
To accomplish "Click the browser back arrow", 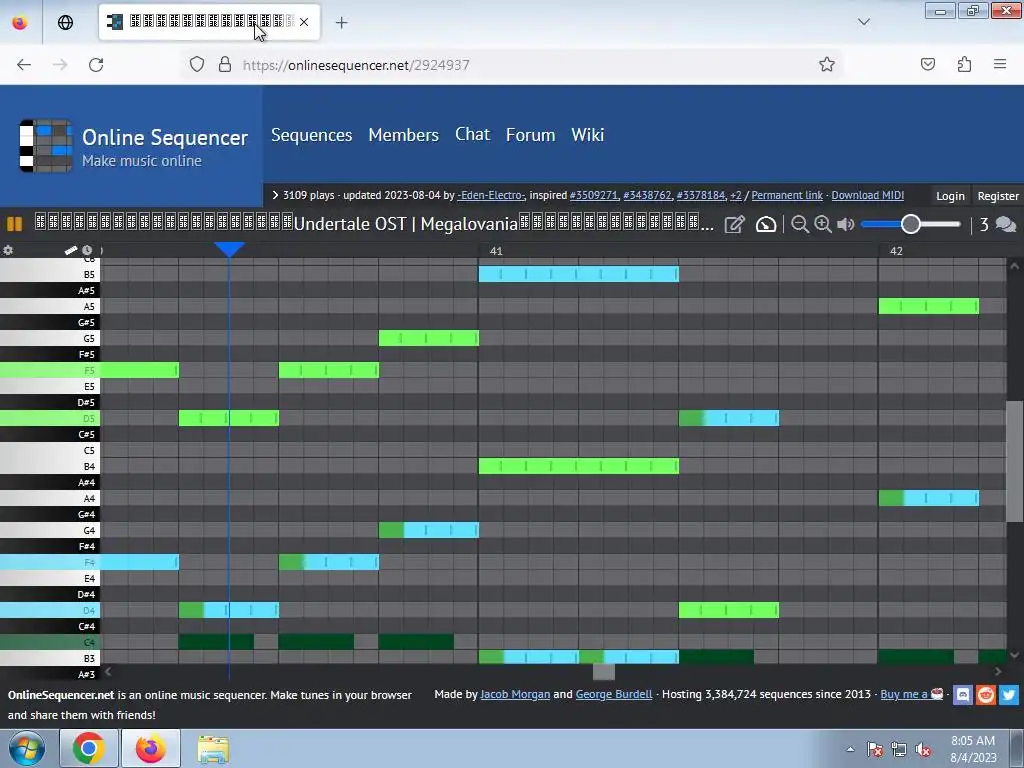I will pos(24,65).
